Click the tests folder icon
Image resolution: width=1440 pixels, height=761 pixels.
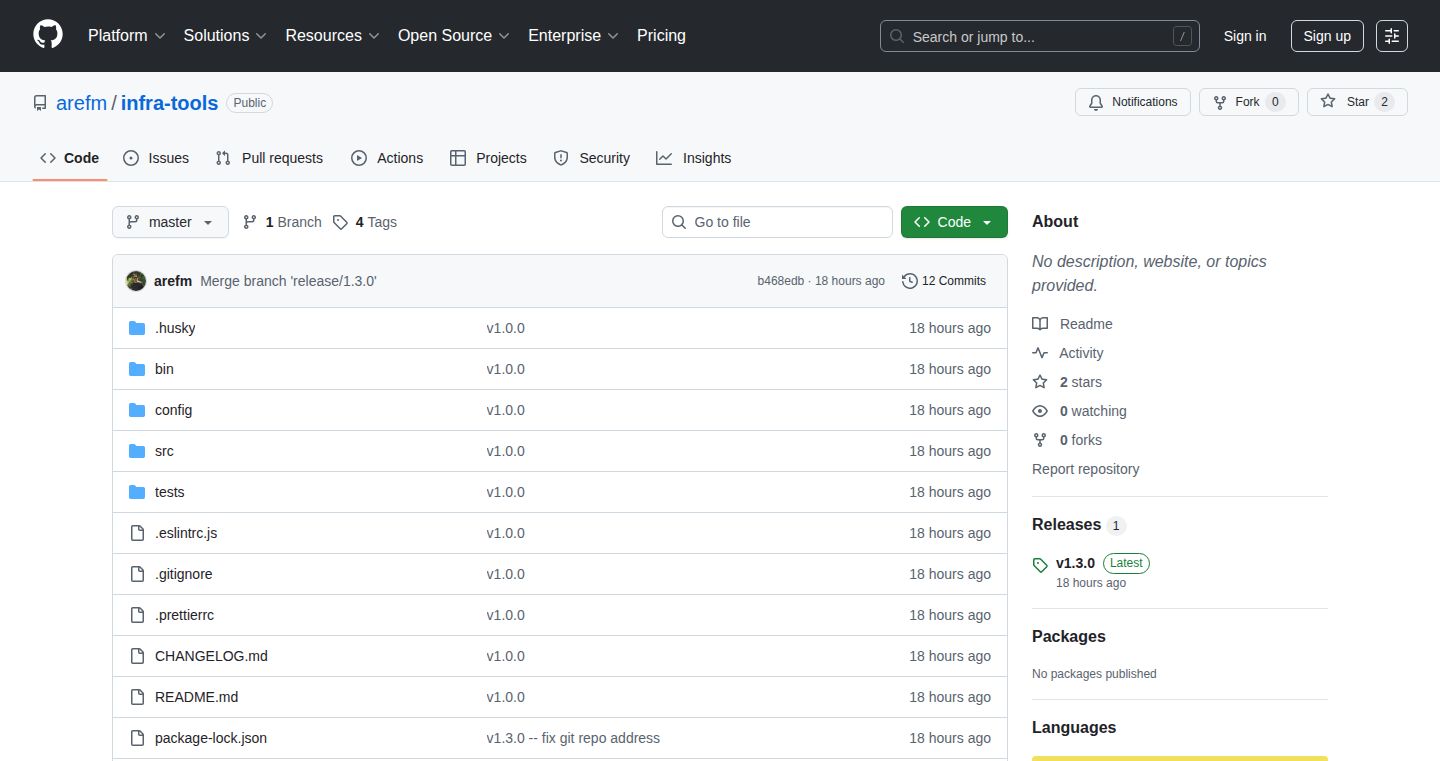pos(137,492)
